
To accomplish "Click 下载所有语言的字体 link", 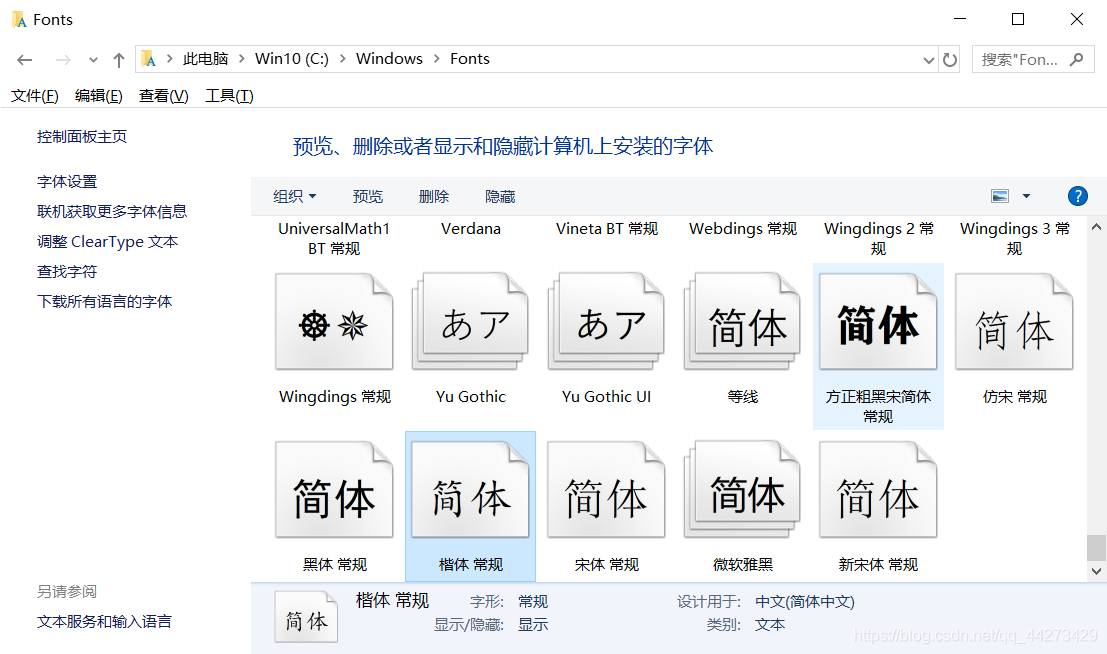I will tap(104, 302).
